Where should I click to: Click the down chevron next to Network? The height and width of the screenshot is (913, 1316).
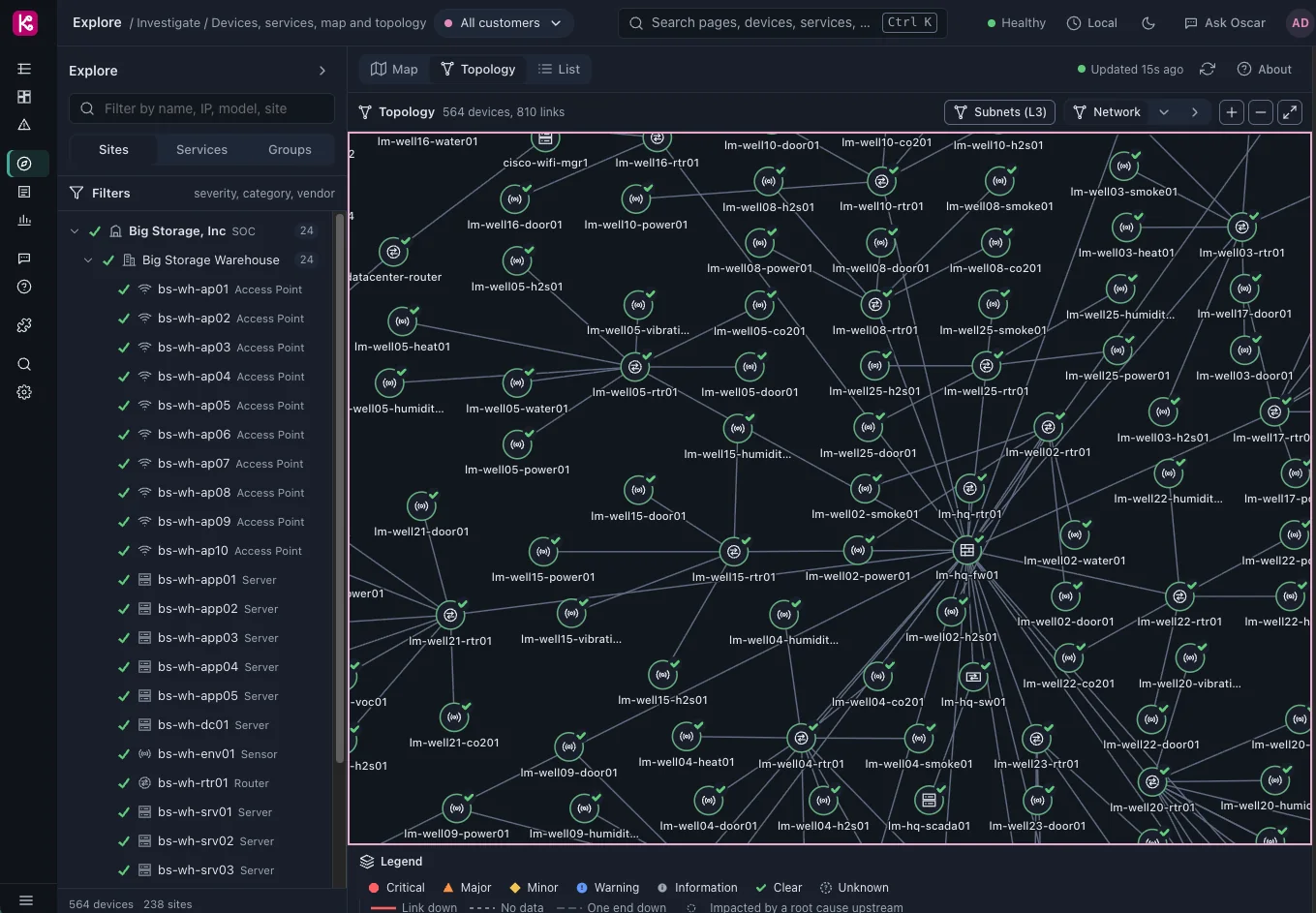coord(1164,112)
